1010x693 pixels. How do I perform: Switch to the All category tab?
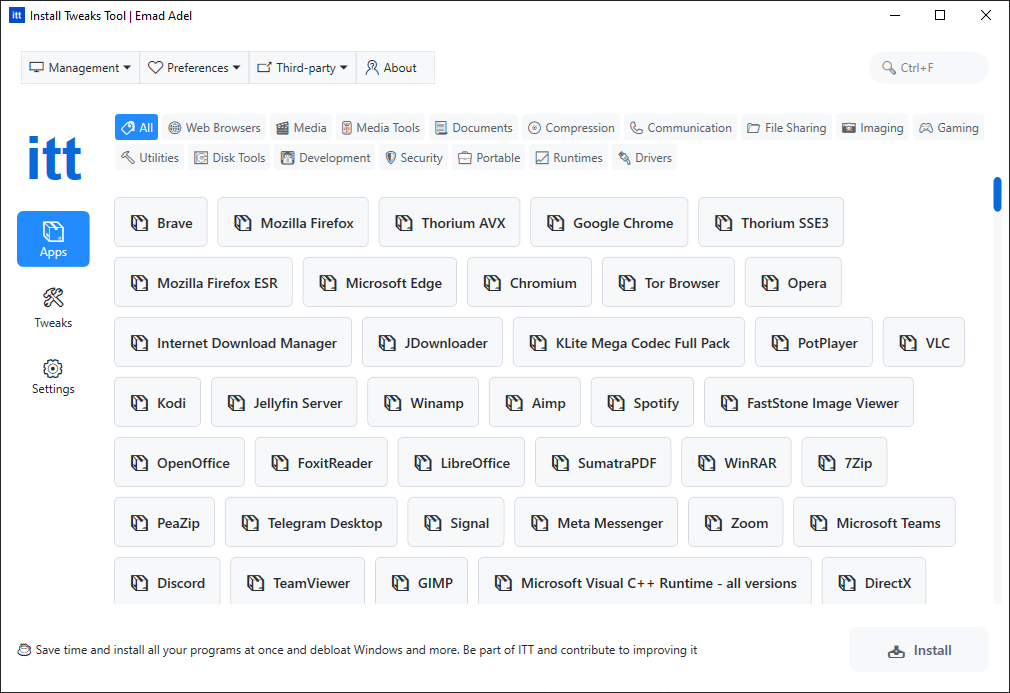[136, 128]
